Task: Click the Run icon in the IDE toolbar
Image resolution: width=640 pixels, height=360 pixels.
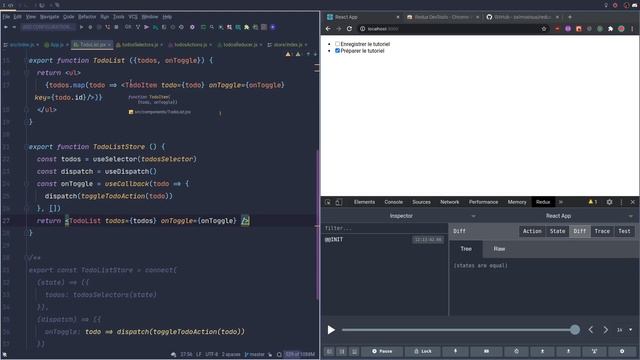Action: coord(81,27)
